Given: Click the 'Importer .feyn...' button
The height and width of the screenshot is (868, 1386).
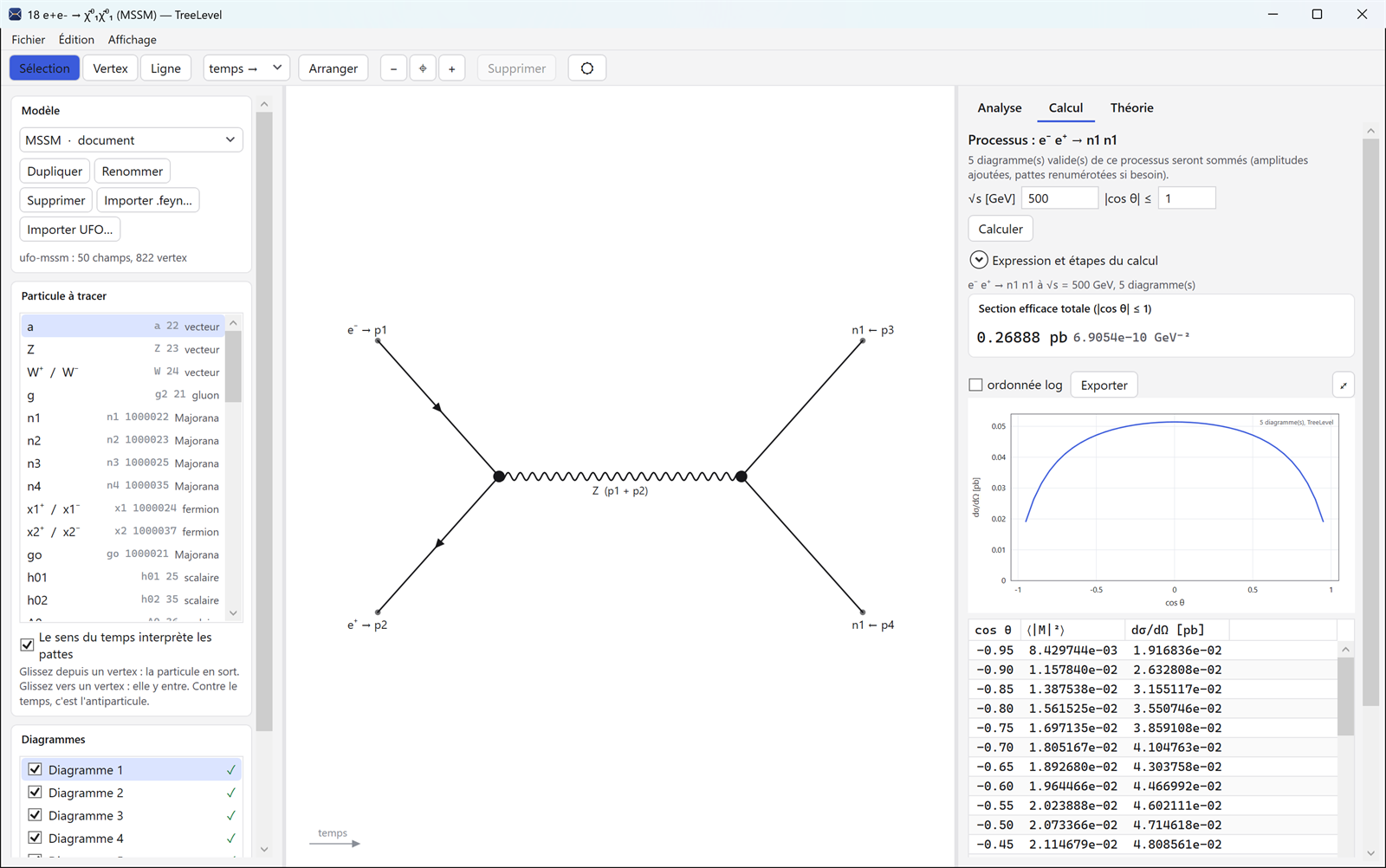Looking at the screenshot, I should click(148, 201).
